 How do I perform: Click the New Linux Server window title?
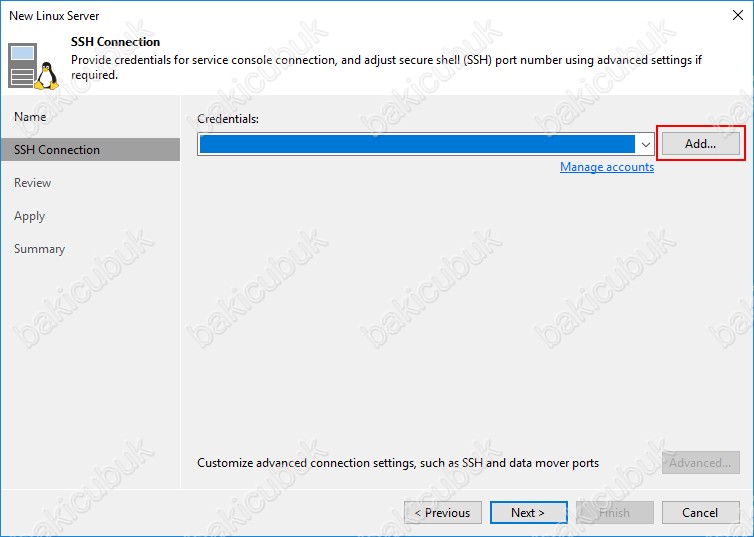(54, 15)
